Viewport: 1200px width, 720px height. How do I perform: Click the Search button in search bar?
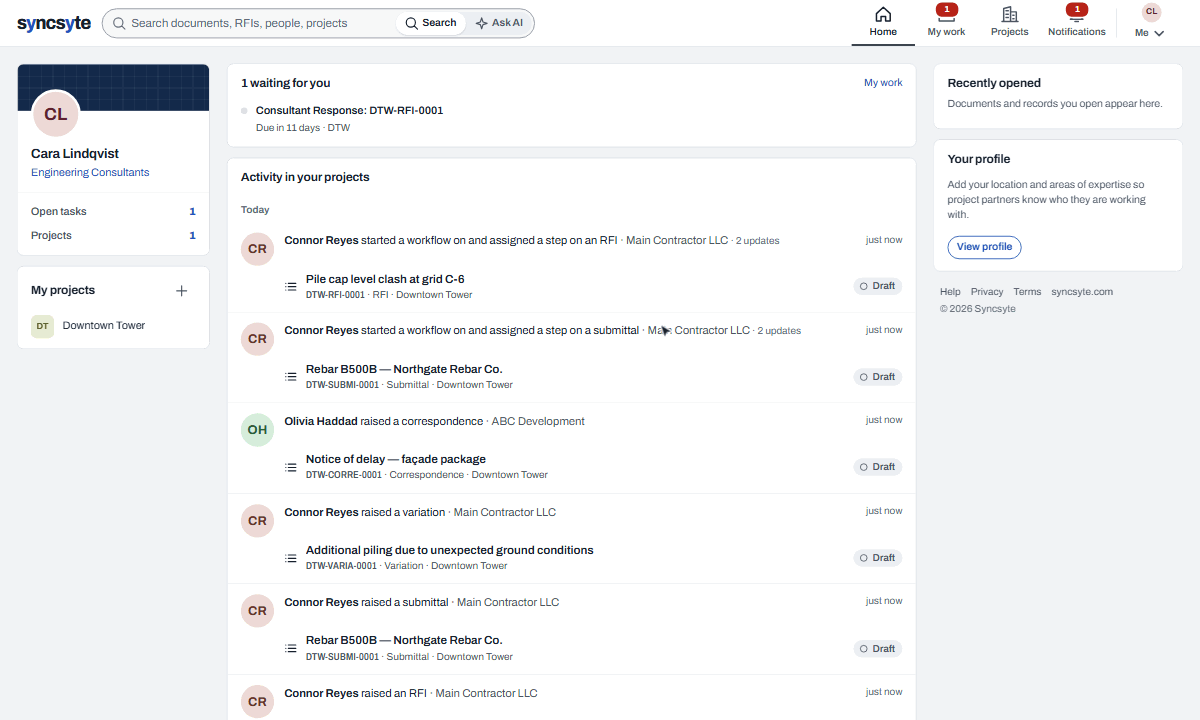430,23
